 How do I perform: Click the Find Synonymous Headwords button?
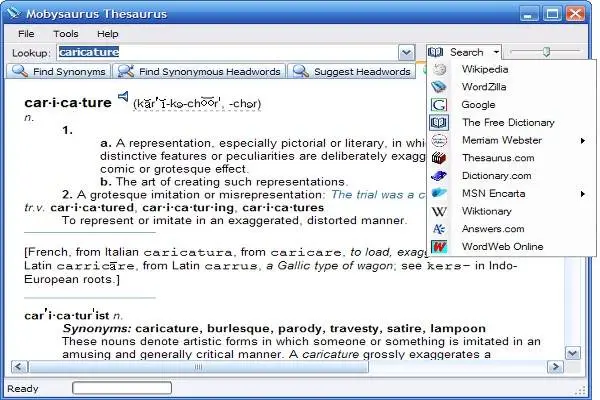(199, 71)
